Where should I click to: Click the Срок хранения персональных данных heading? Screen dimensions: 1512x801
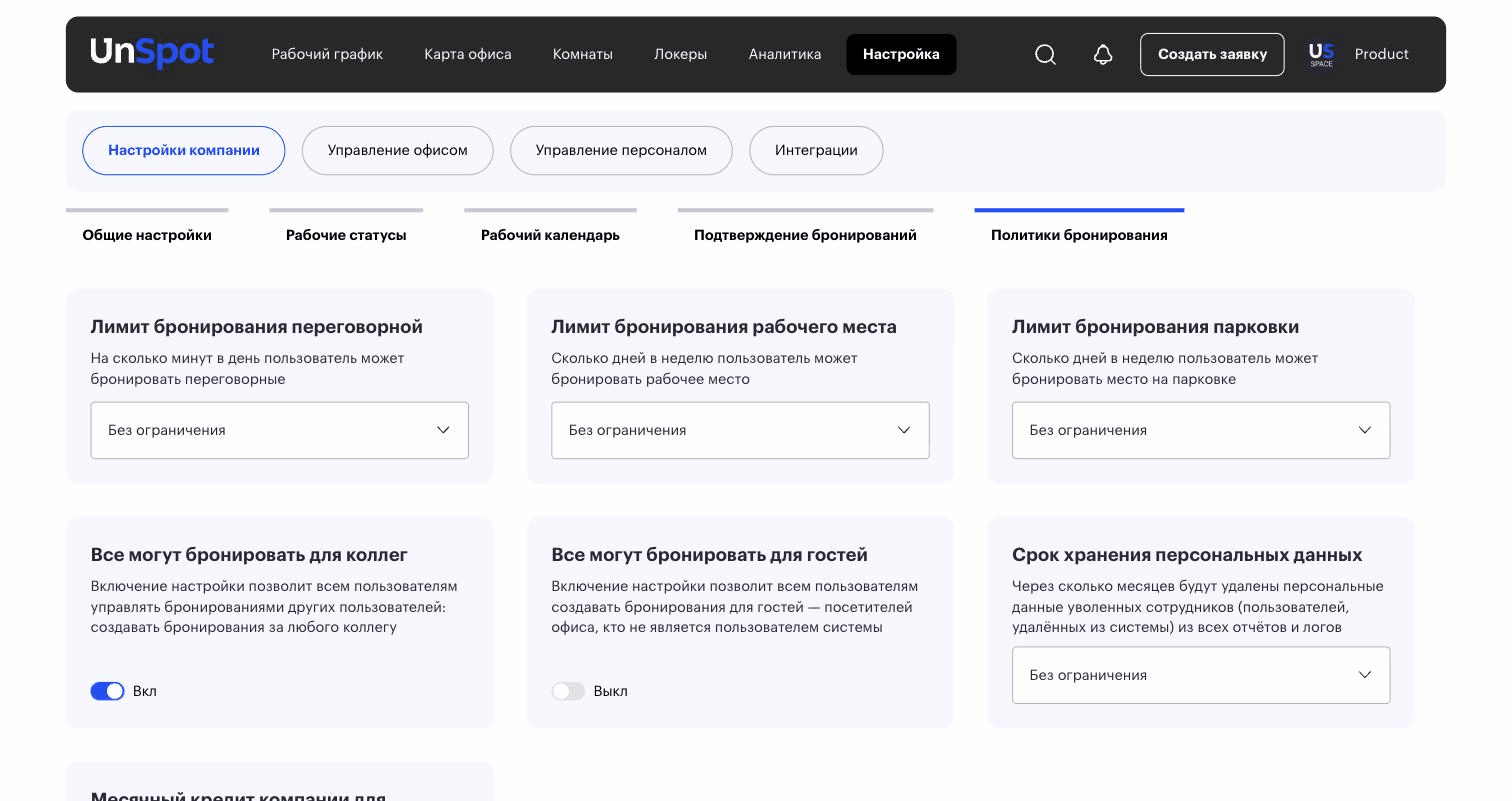(x=1187, y=555)
